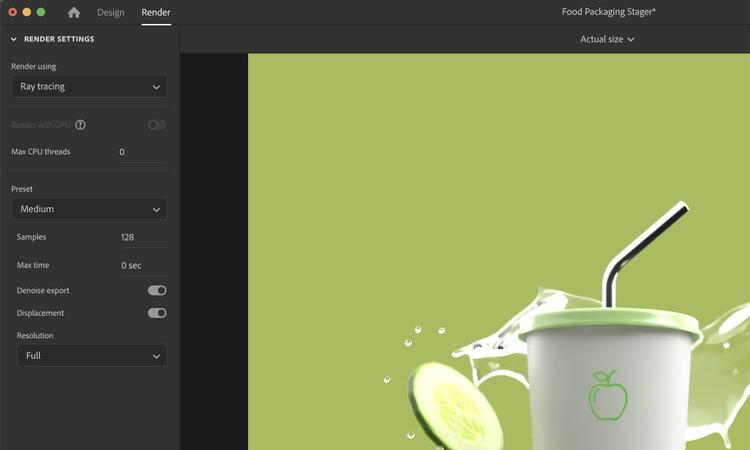This screenshot has height=450, width=750.
Task: Minimize the window with the yellow button
Action: (27, 12)
